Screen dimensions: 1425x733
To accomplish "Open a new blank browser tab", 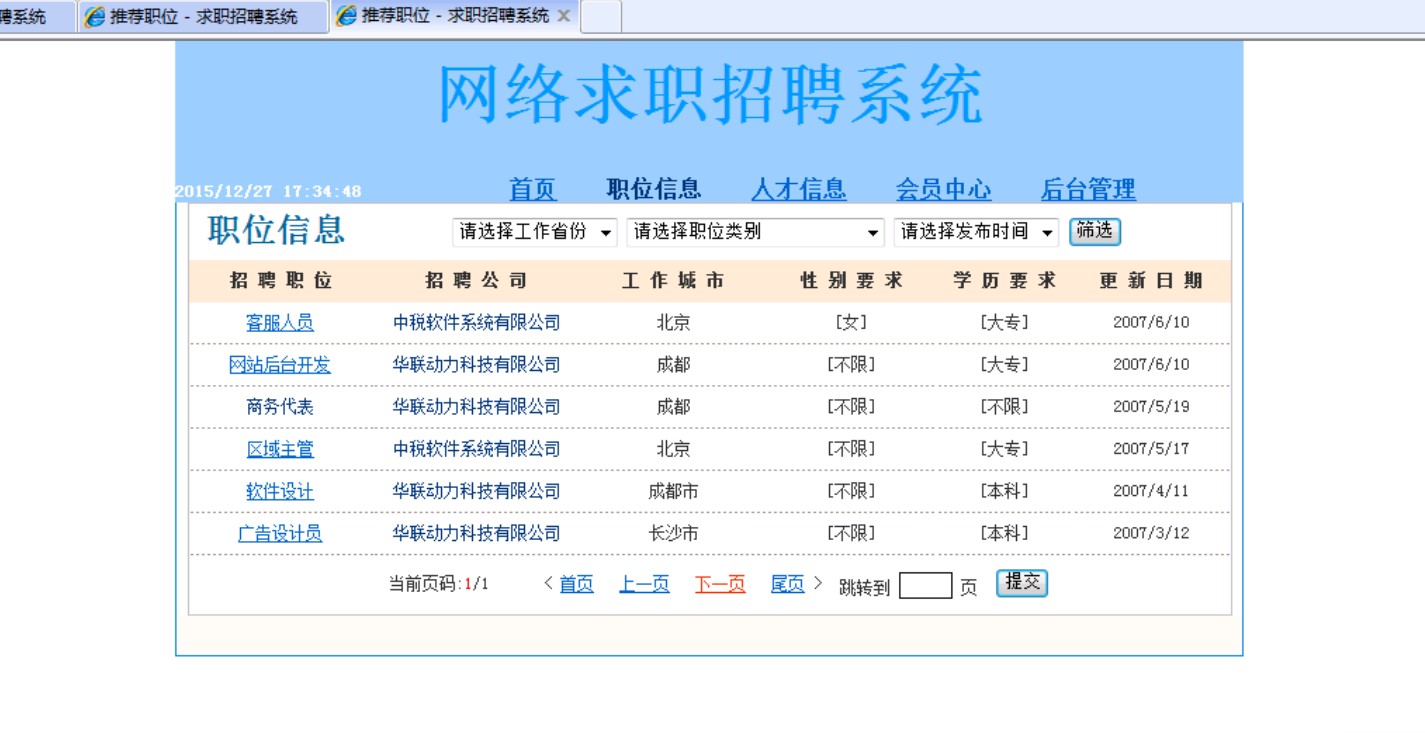I will pyautogui.click(x=601, y=16).
